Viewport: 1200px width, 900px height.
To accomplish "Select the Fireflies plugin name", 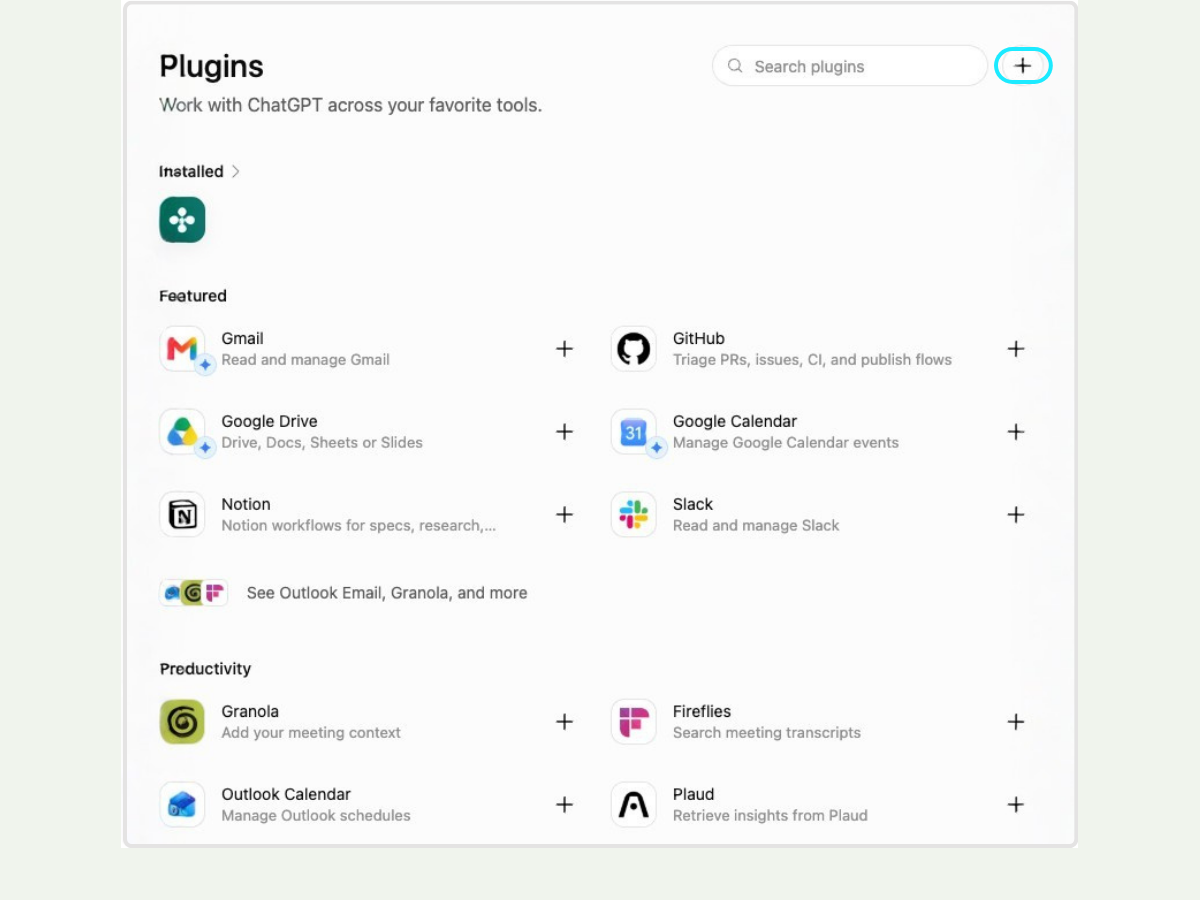I will [x=702, y=712].
